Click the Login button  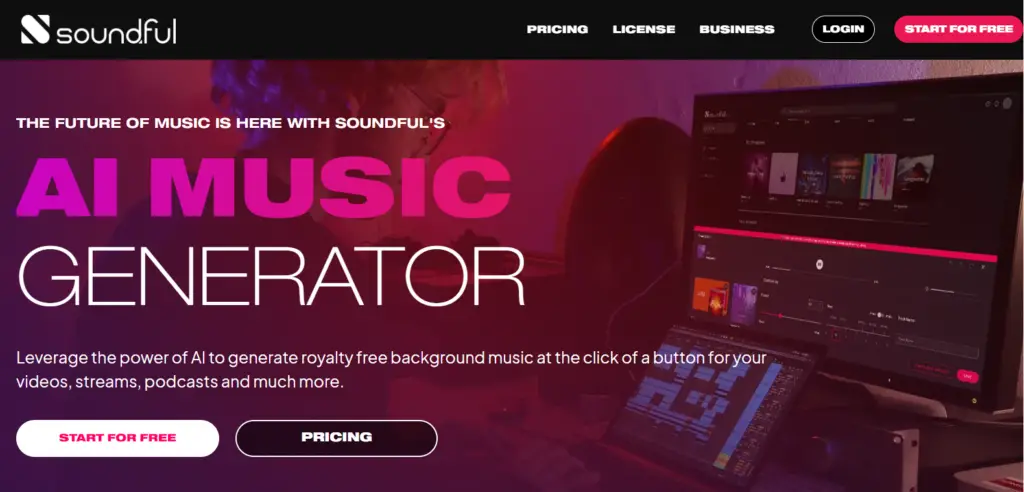click(843, 29)
